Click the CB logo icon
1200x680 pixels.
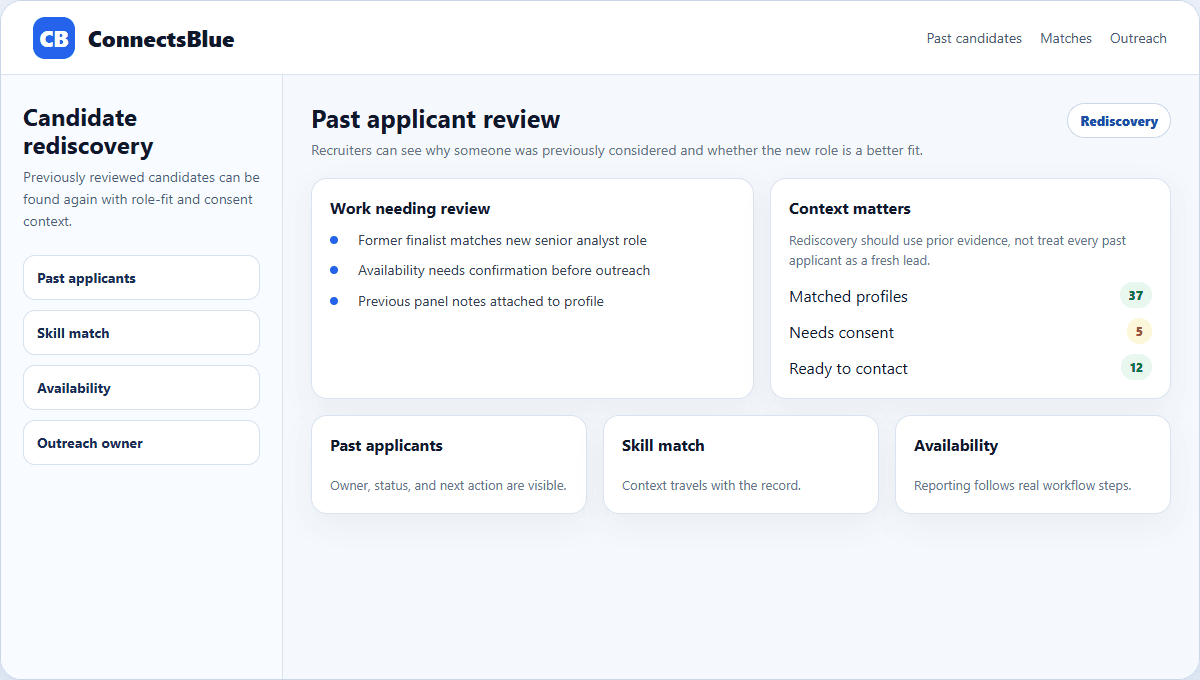pos(54,38)
